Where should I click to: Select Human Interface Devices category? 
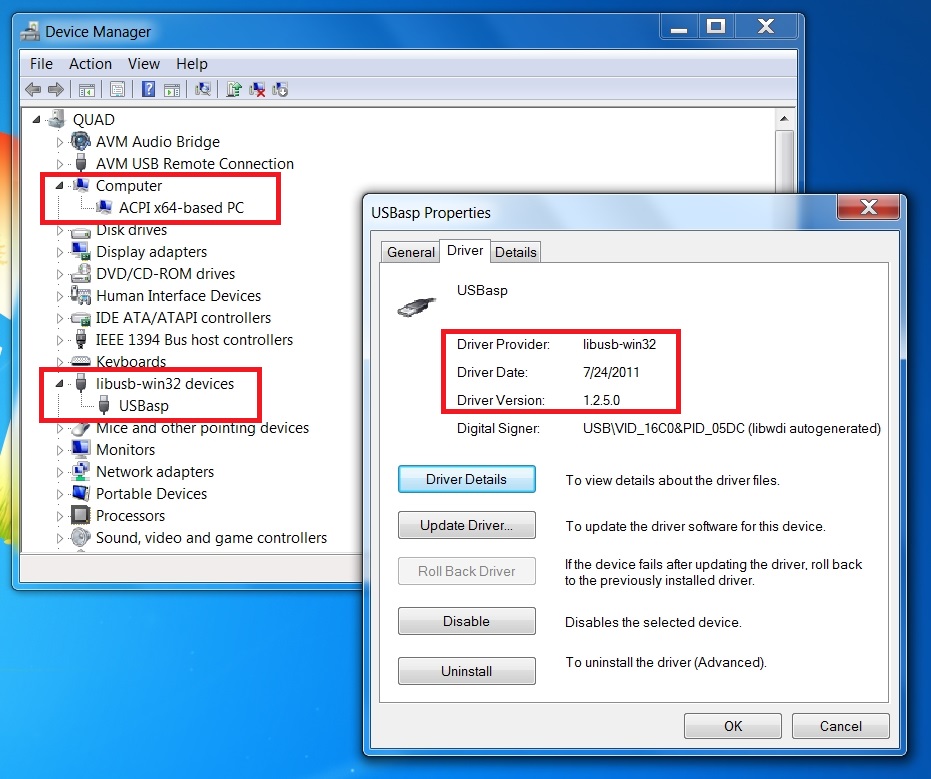pyautogui.click(x=178, y=296)
